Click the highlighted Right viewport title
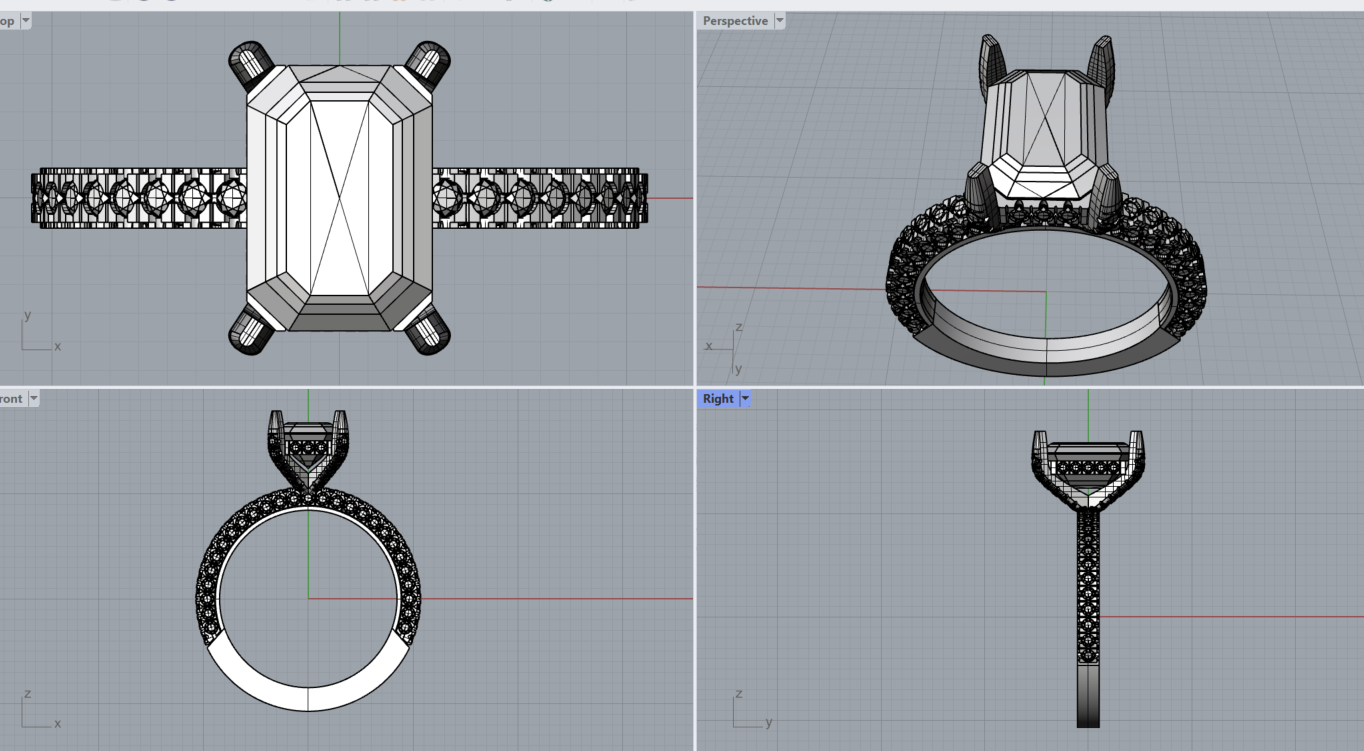 coord(718,399)
